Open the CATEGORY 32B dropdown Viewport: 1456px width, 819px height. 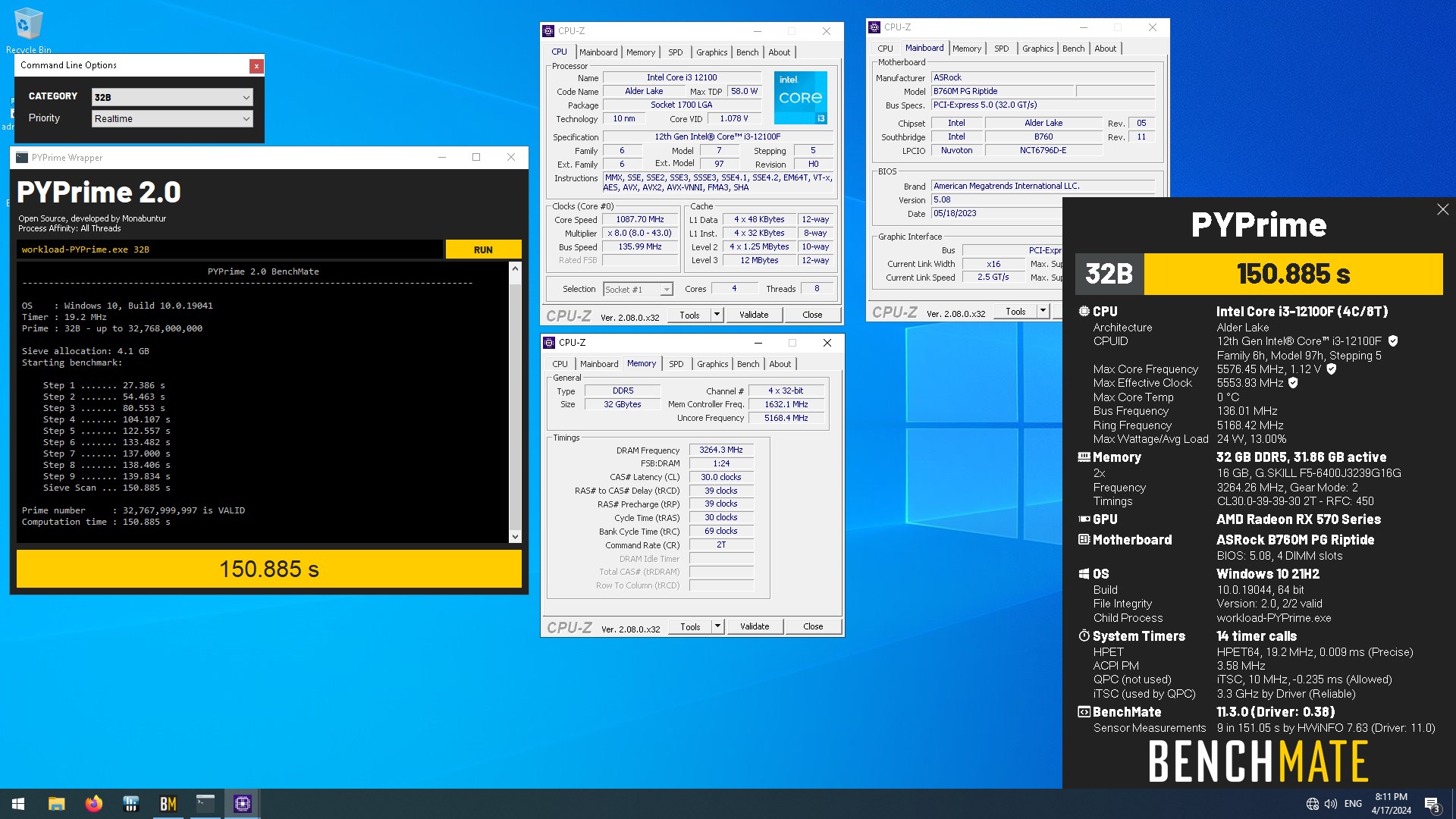pos(172,97)
